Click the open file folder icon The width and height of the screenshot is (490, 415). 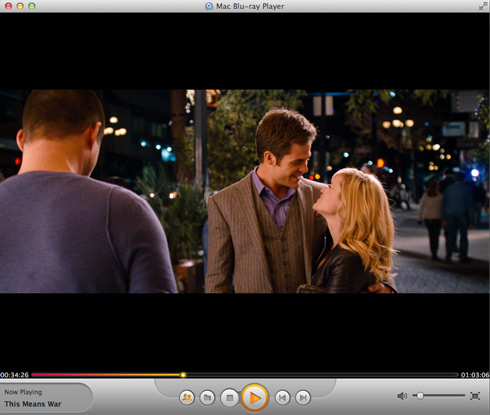tap(207, 398)
